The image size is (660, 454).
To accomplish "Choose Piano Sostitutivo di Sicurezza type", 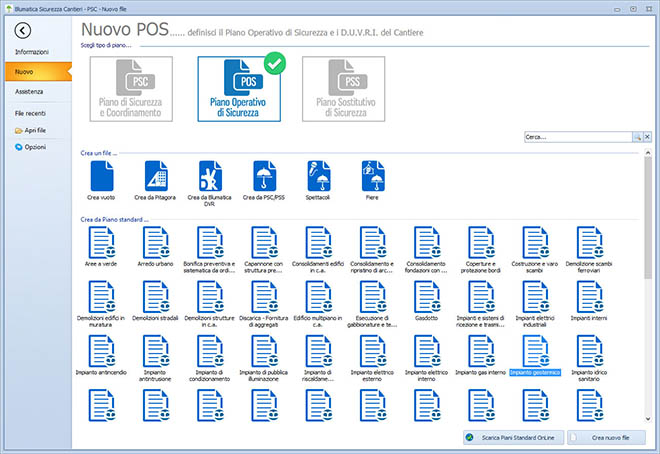I will [x=344, y=88].
